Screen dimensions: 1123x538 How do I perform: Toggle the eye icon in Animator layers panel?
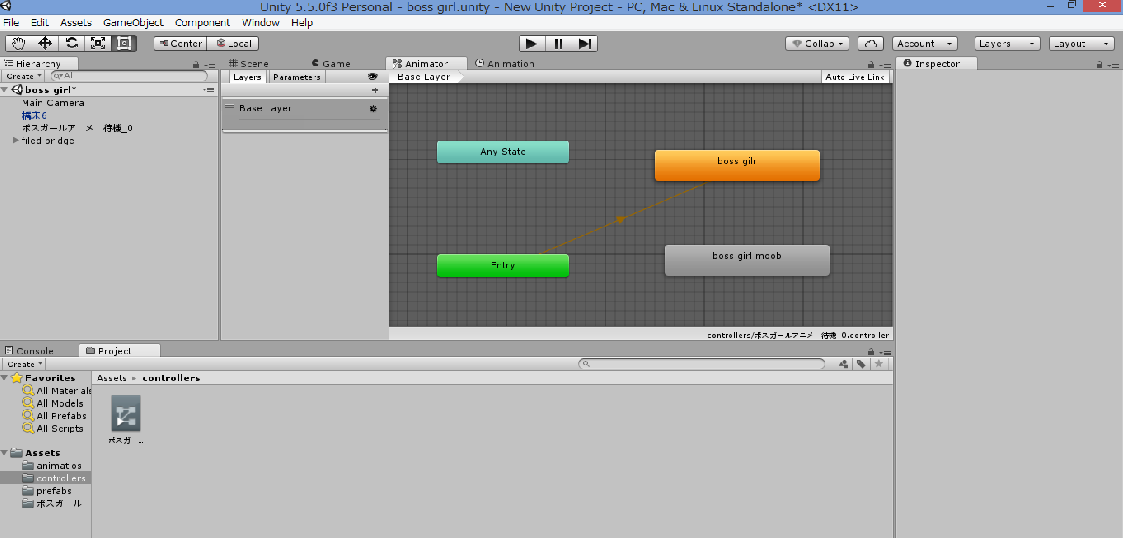373,77
